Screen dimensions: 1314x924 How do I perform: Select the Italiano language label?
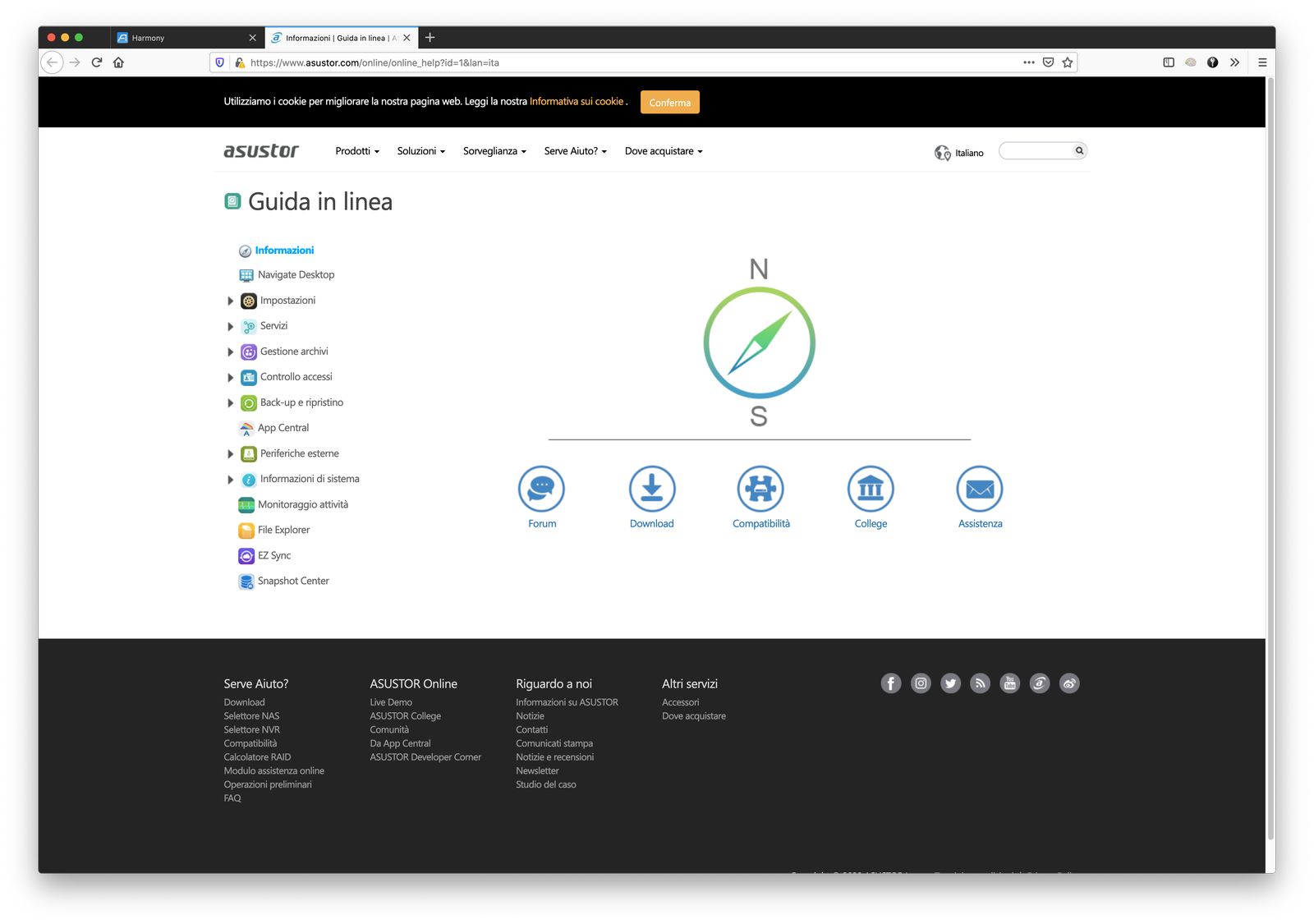tap(969, 154)
